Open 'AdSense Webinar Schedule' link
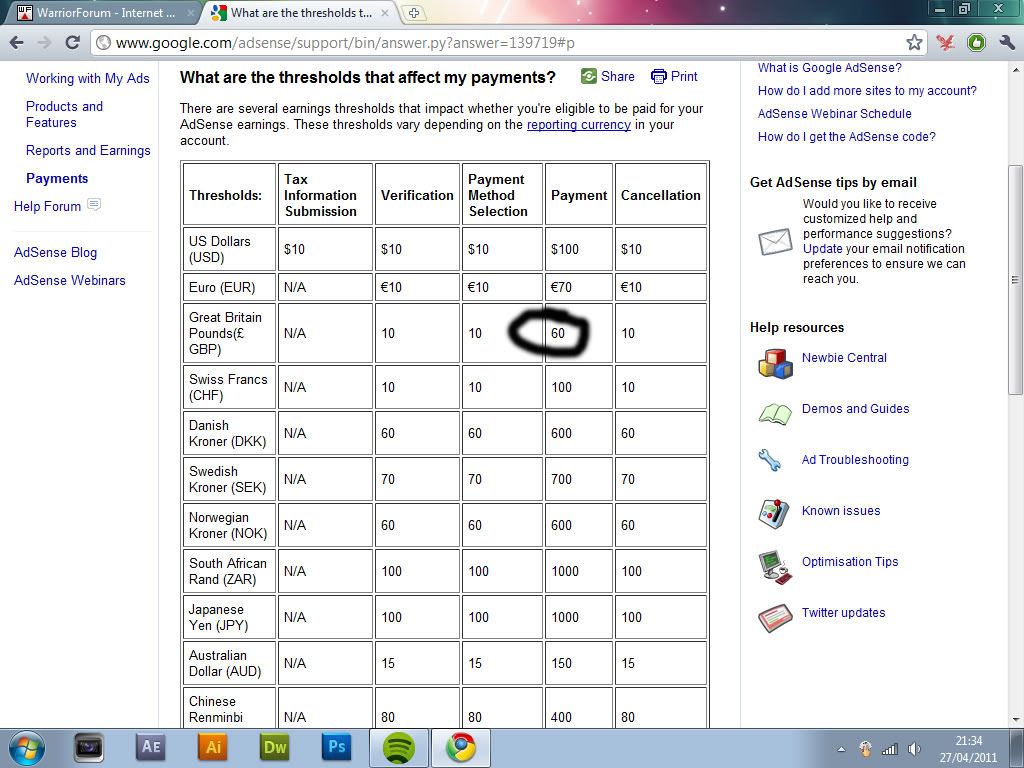The width and height of the screenshot is (1024, 768). (x=835, y=114)
